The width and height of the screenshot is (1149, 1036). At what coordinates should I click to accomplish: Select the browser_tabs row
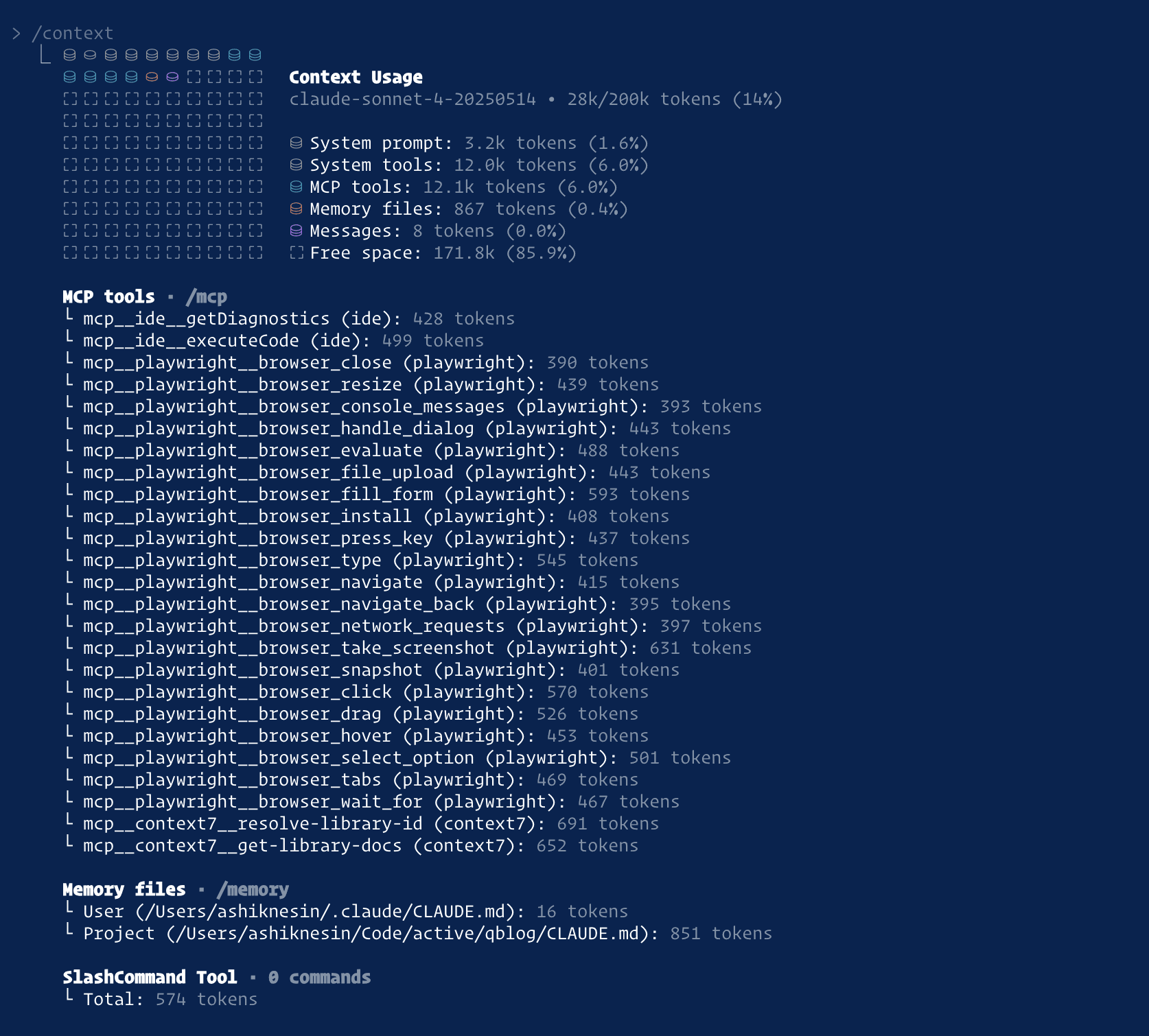351,780
